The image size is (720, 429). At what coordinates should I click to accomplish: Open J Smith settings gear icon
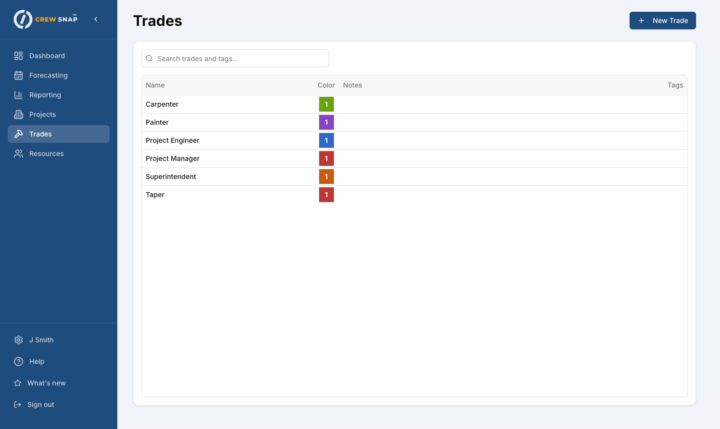coord(18,340)
